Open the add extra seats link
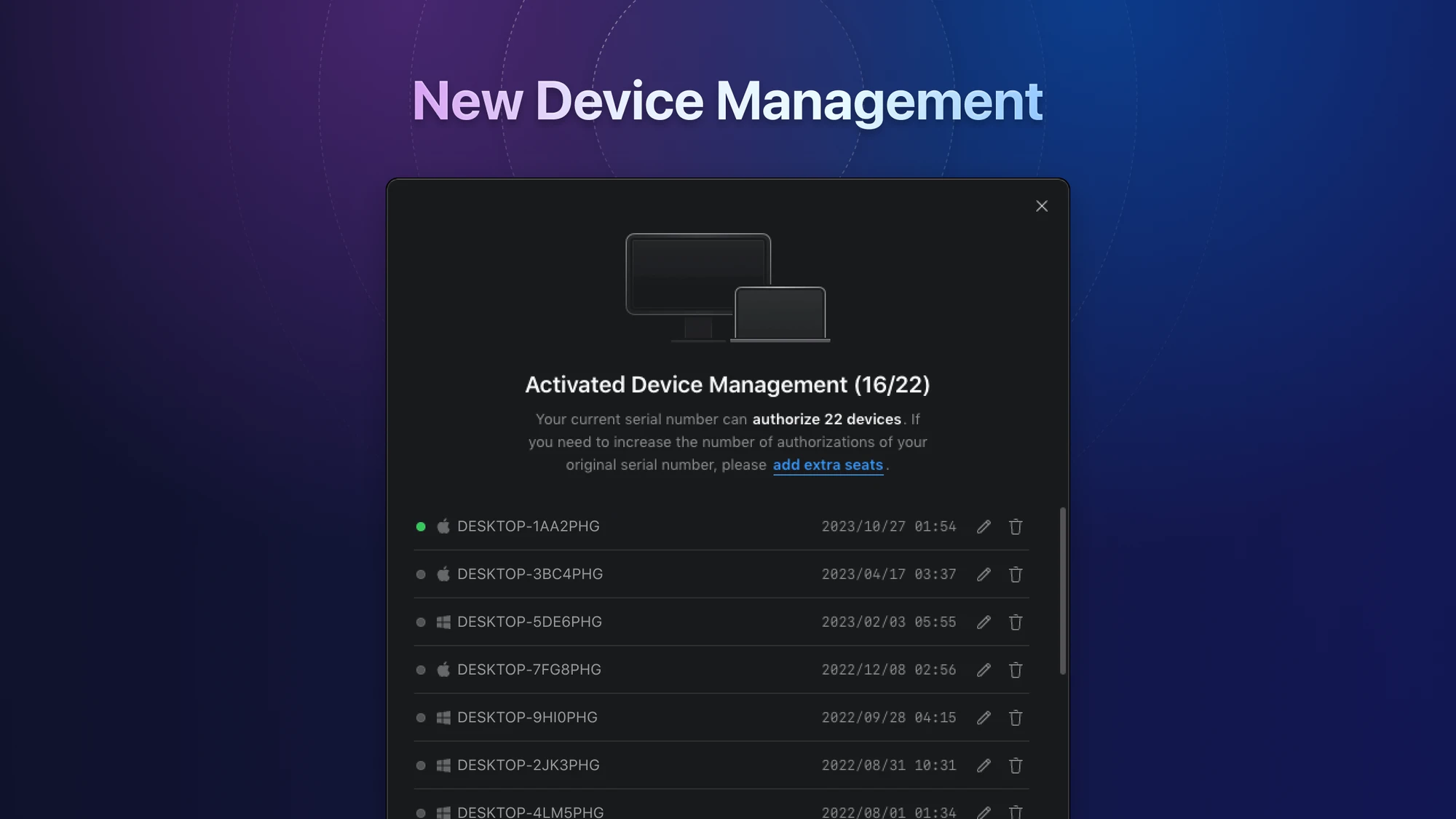The height and width of the screenshot is (819, 1456). pyautogui.click(x=828, y=464)
